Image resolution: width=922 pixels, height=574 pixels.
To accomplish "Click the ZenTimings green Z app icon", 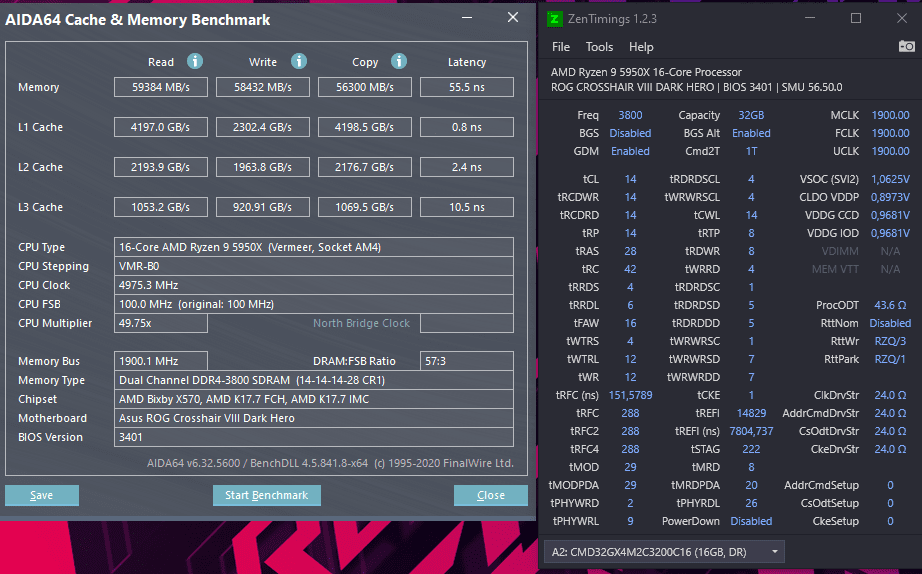I will [x=554, y=19].
